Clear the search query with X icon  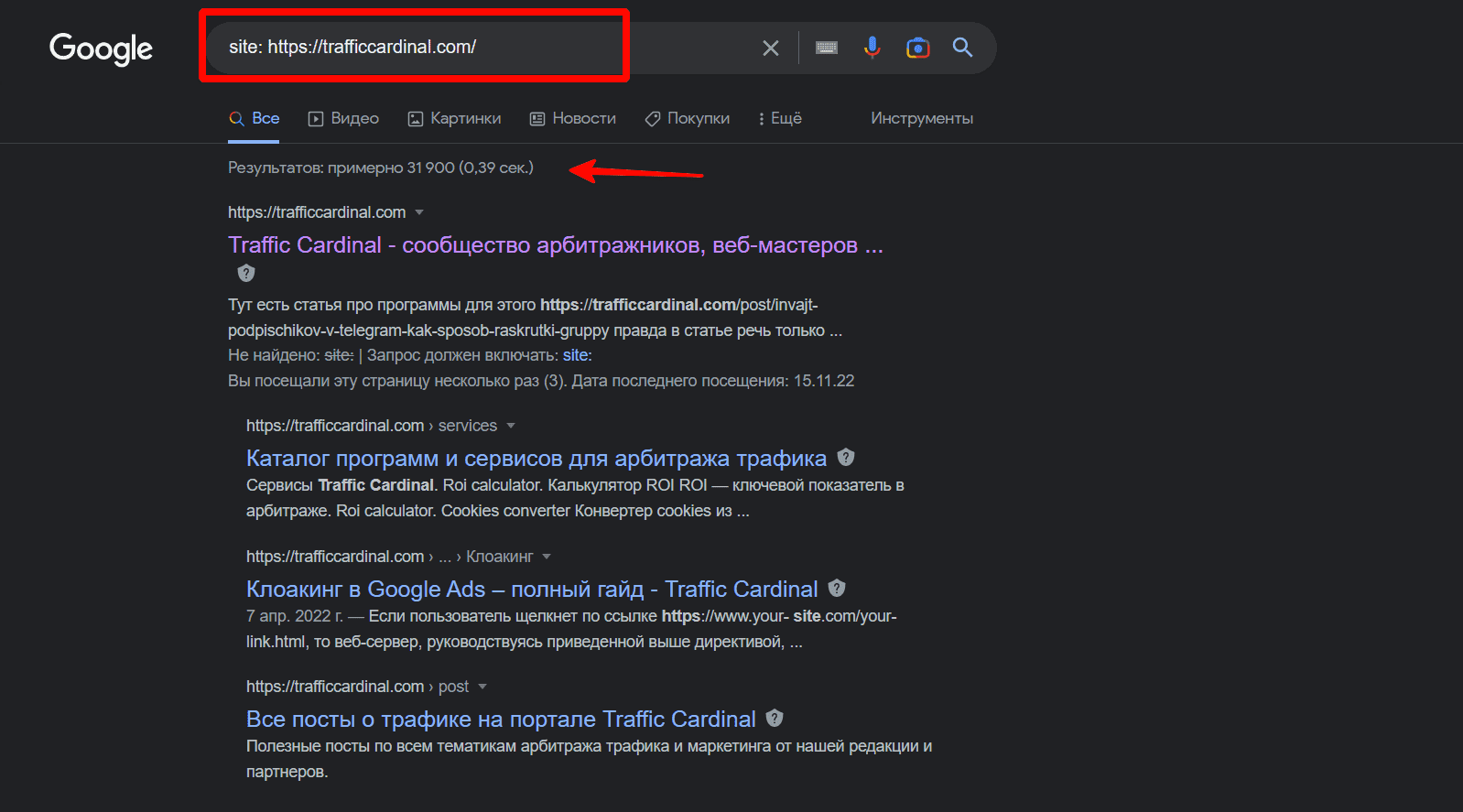771,48
